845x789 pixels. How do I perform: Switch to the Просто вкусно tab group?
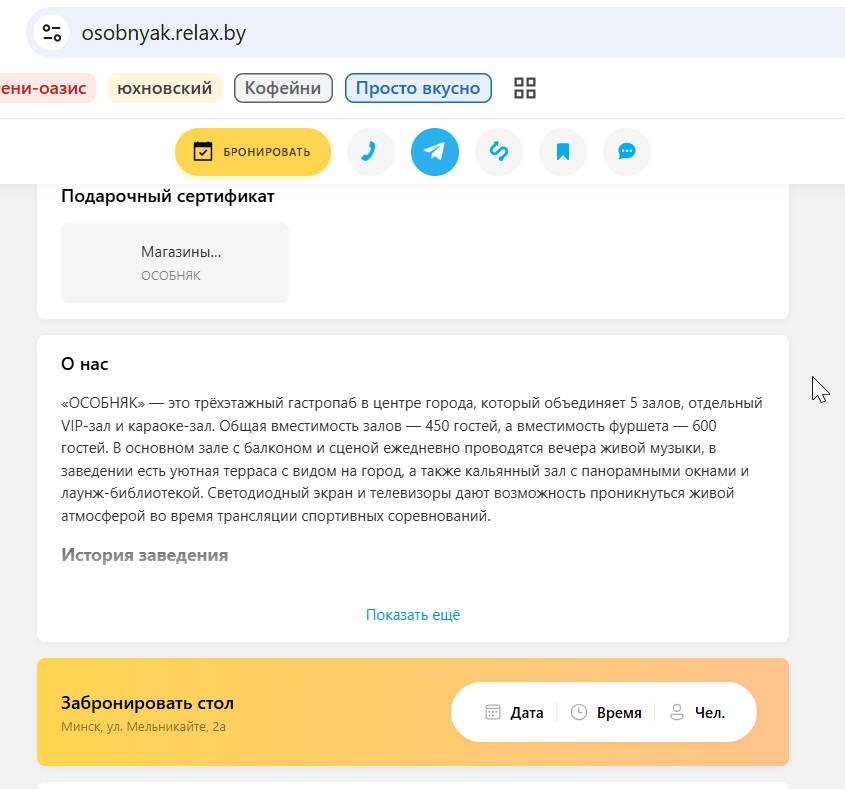[418, 88]
